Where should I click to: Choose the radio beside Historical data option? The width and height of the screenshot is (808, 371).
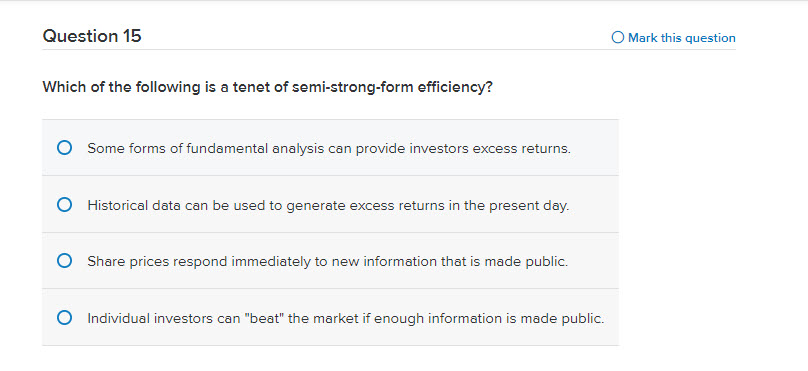pos(64,205)
